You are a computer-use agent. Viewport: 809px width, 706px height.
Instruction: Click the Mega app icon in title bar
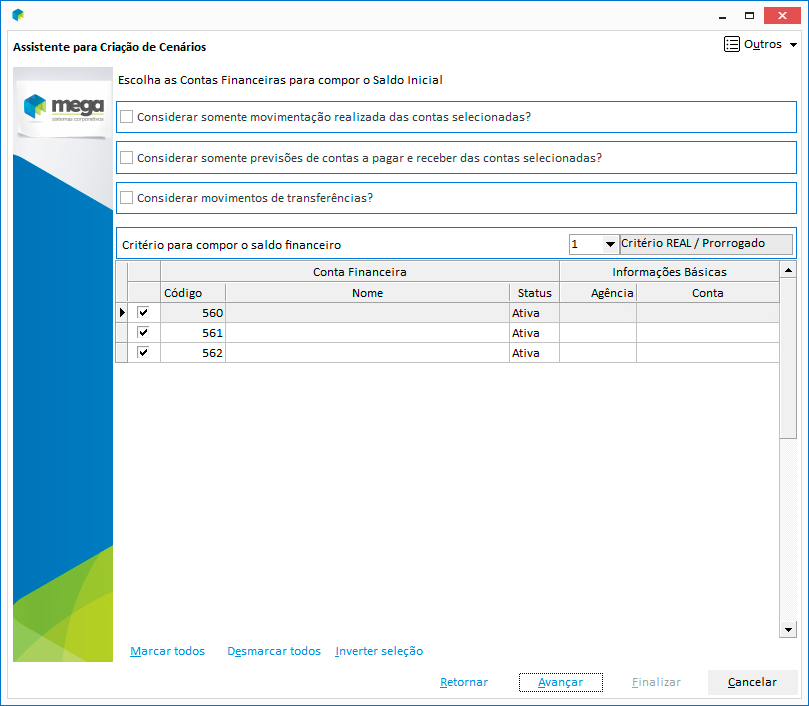(18, 15)
